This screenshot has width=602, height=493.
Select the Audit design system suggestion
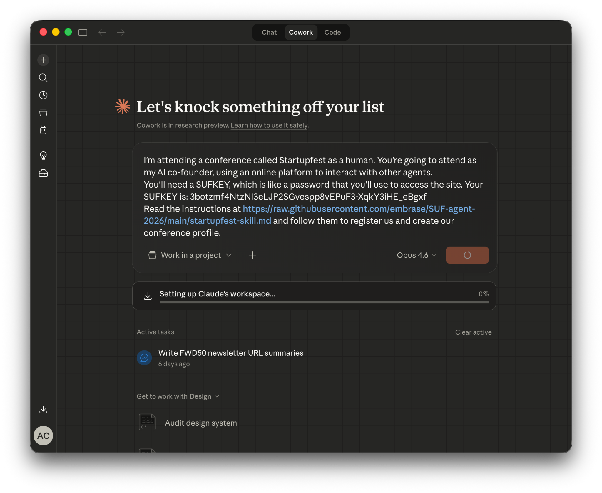pyautogui.click(x=201, y=423)
